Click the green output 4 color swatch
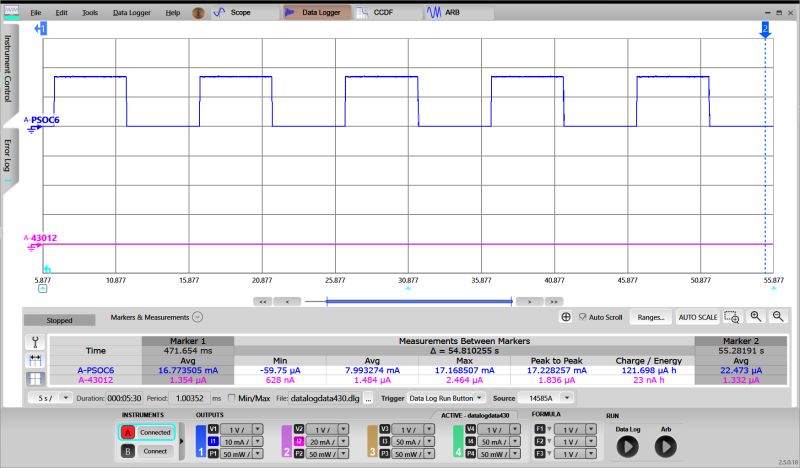 tap(458, 441)
